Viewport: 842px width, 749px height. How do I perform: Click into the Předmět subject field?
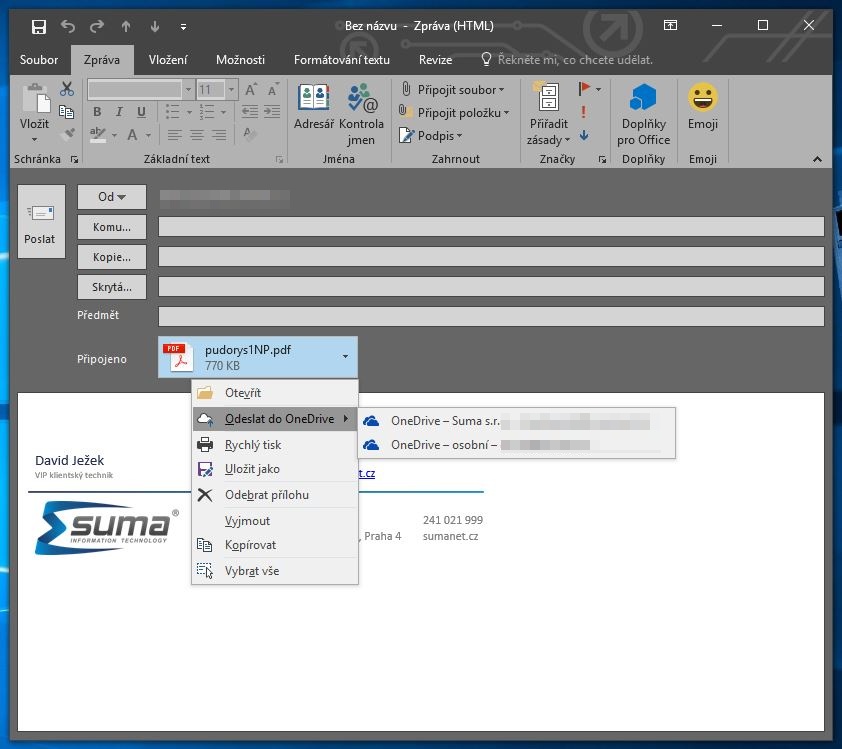click(490, 316)
